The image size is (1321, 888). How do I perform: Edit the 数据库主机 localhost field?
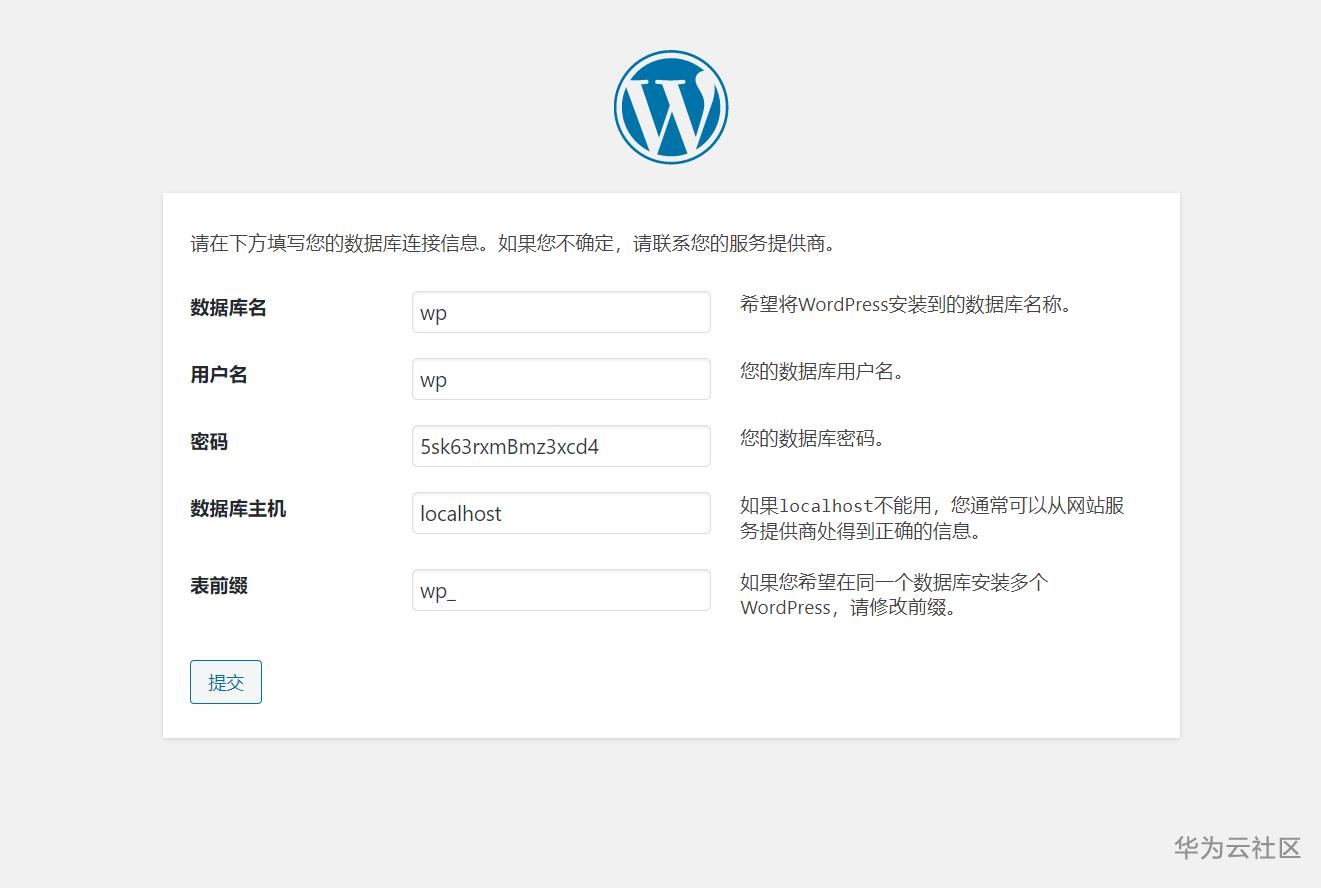tap(561, 513)
